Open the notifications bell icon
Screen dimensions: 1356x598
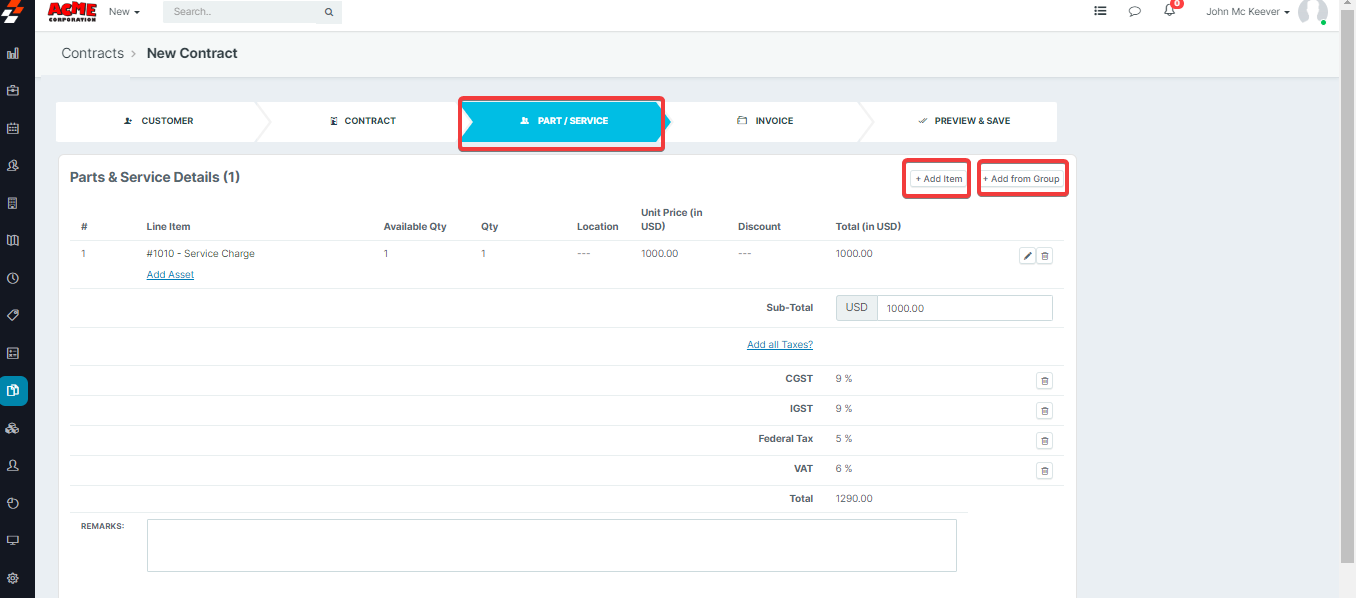pos(1169,11)
